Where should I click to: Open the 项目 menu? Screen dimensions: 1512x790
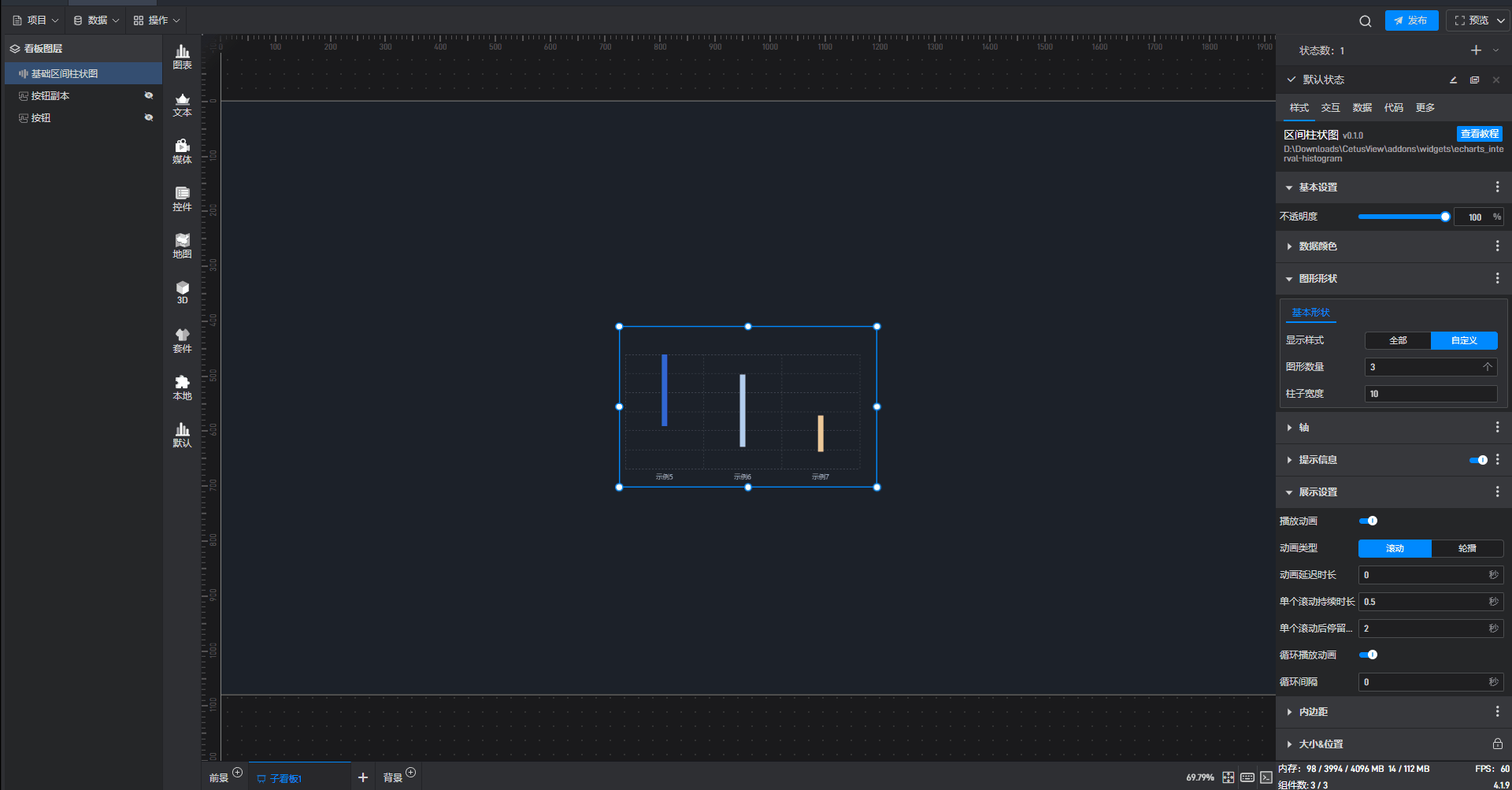click(x=35, y=20)
